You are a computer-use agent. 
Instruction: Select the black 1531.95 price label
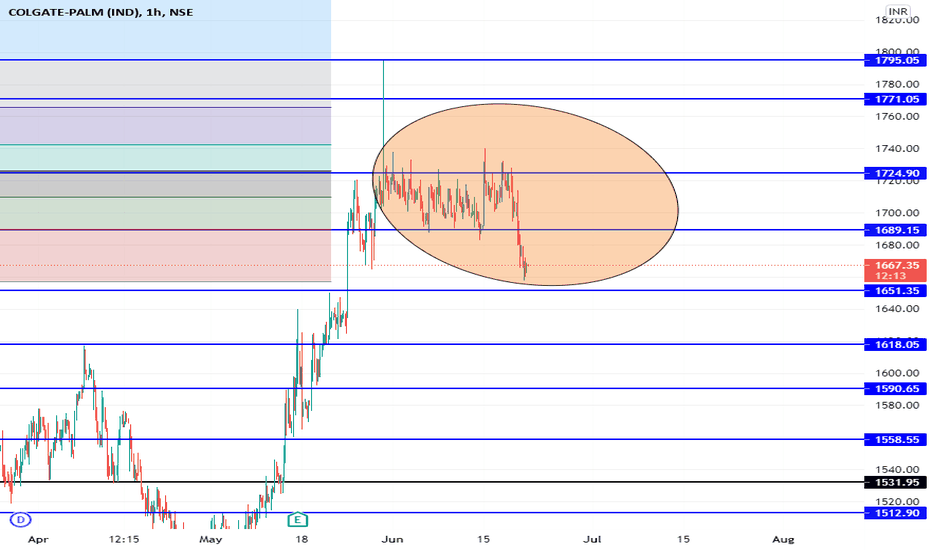895,483
